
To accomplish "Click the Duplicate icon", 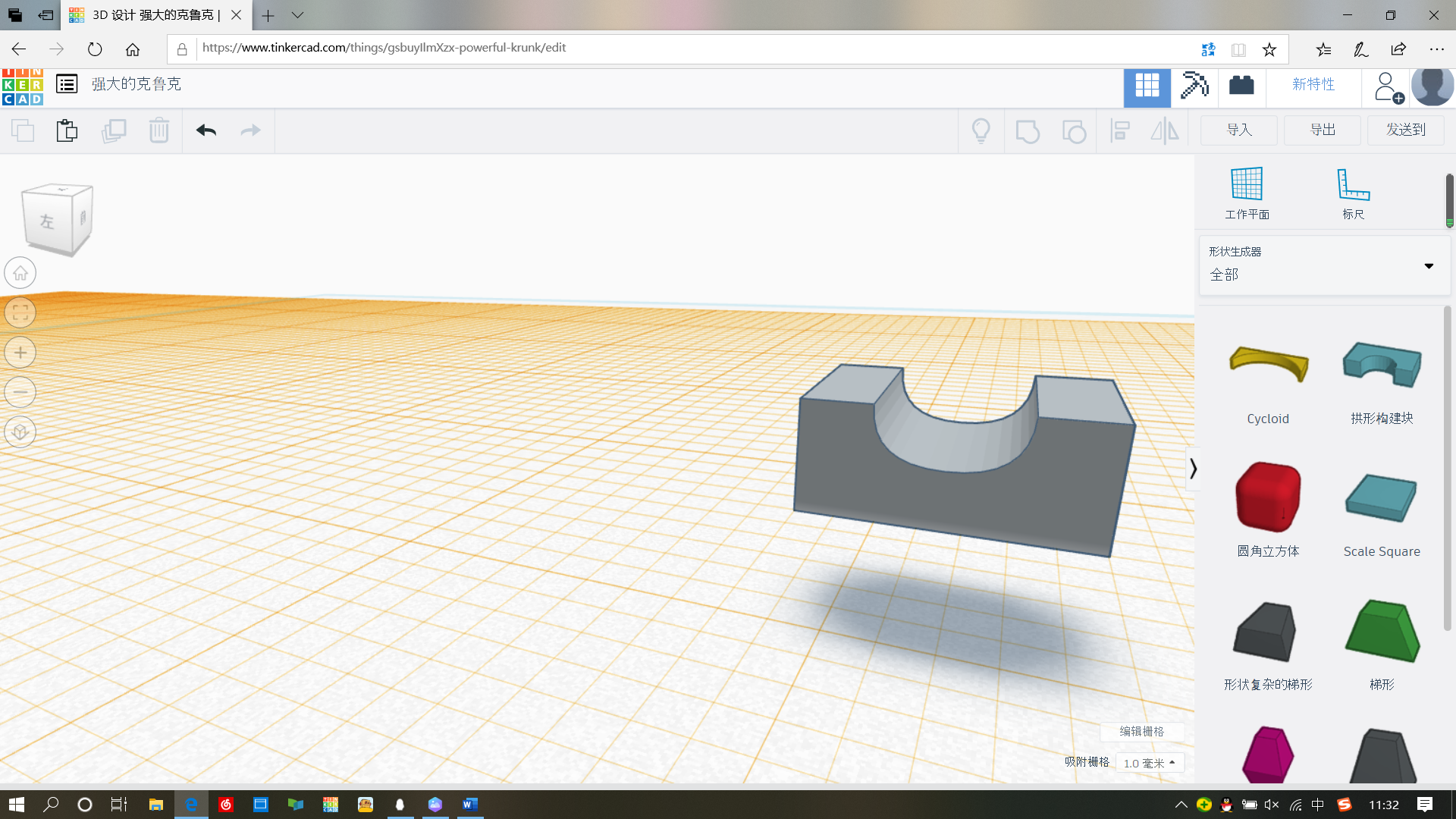I will pos(114,130).
